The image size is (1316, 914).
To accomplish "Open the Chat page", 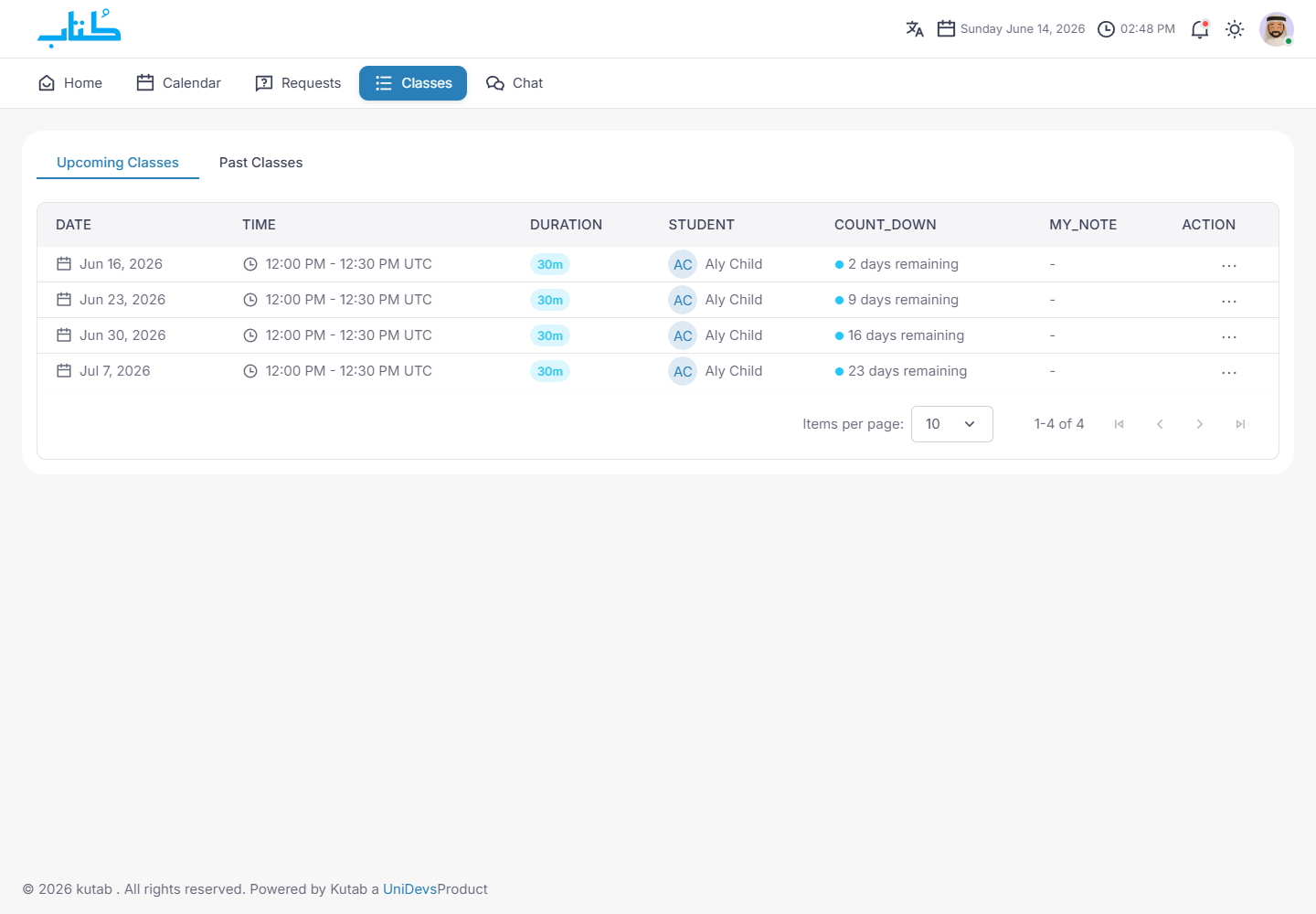I will [515, 83].
